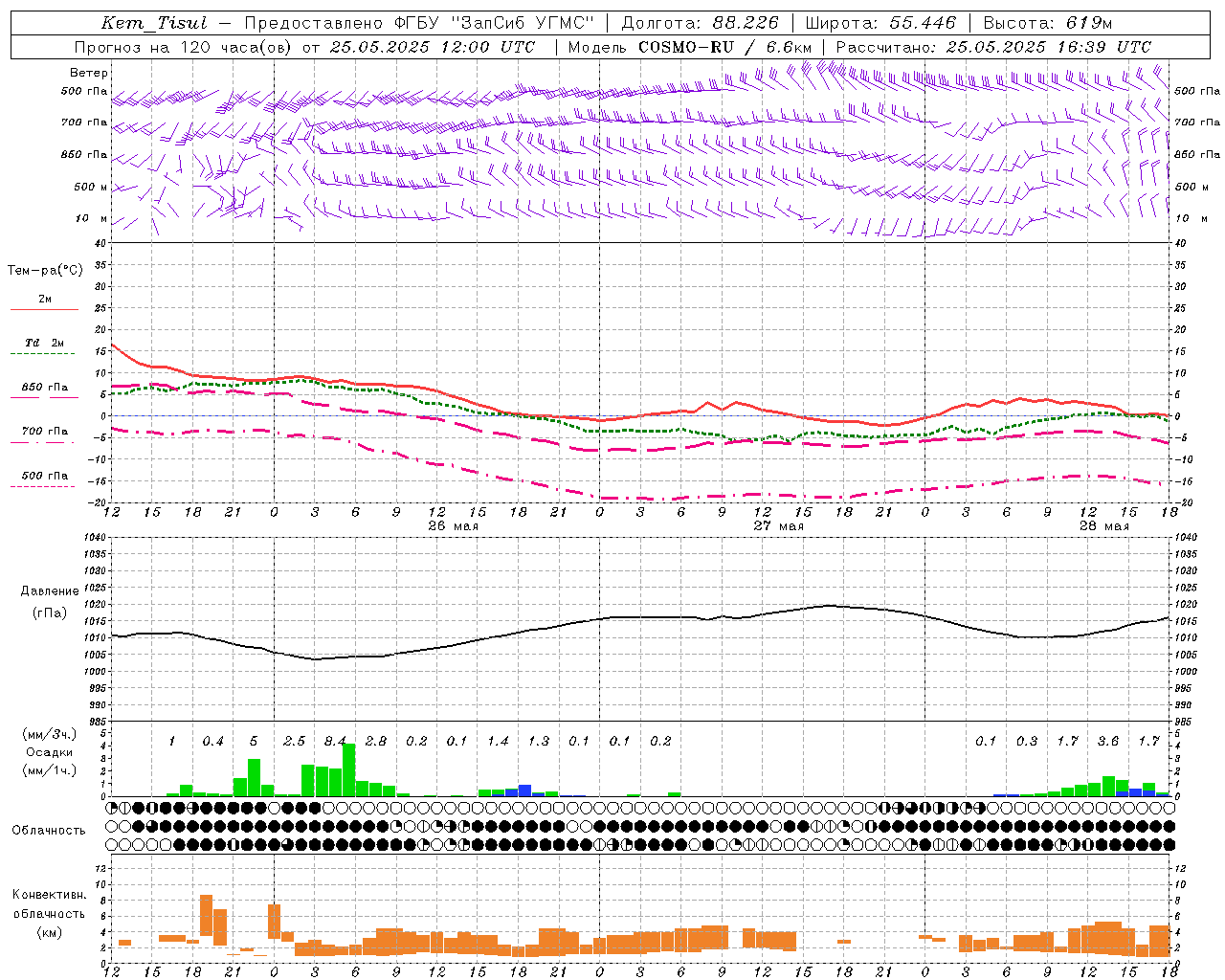Select the text ФГБУ "ЗапСиб УГМС" in the header
This screenshot has width=1225, height=980.
point(493,23)
